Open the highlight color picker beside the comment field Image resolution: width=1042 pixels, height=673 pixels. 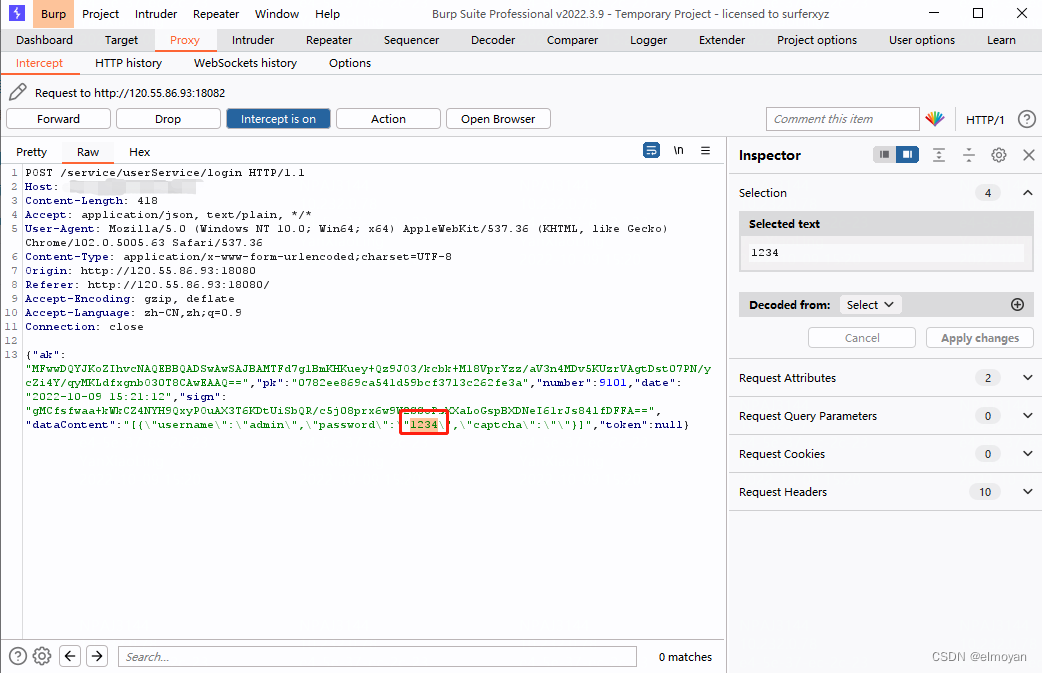pyautogui.click(x=935, y=118)
